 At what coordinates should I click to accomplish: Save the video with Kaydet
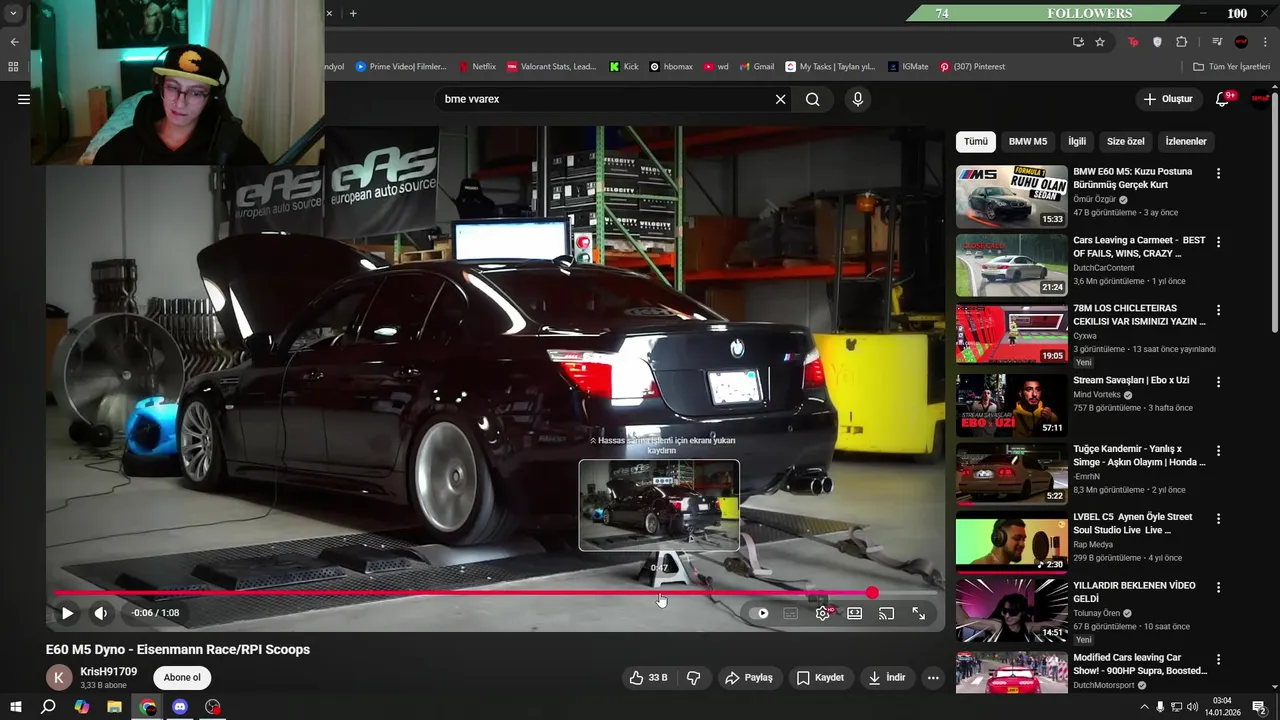820,677
